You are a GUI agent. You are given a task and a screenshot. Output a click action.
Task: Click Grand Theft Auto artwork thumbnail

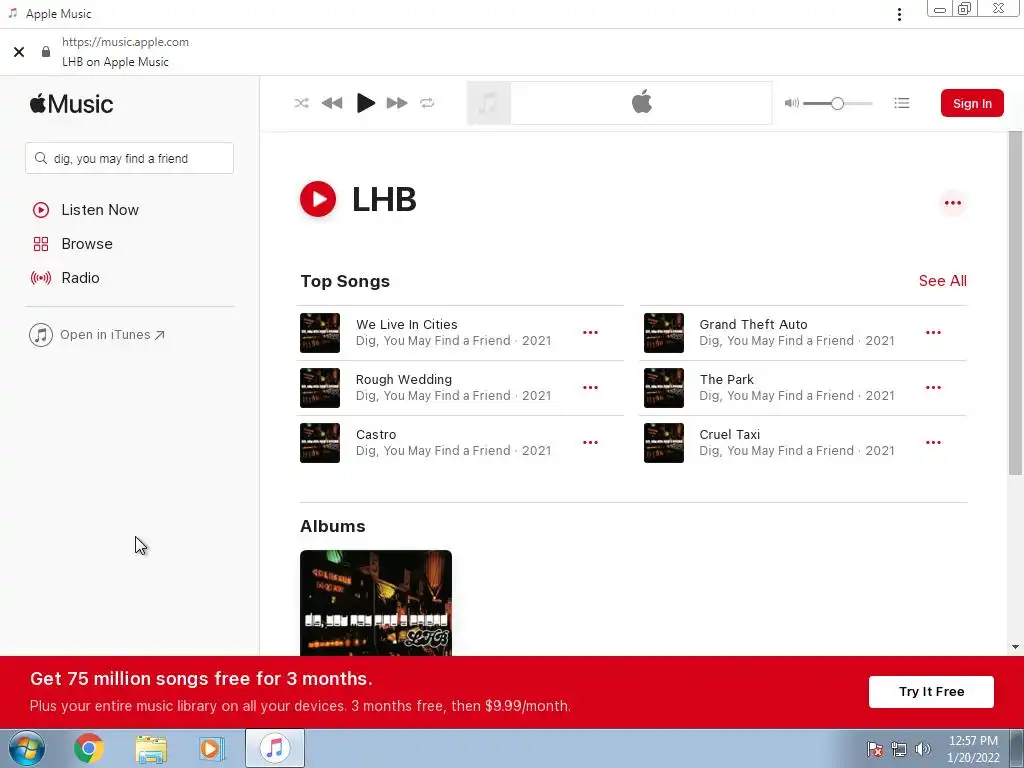pyautogui.click(x=664, y=333)
